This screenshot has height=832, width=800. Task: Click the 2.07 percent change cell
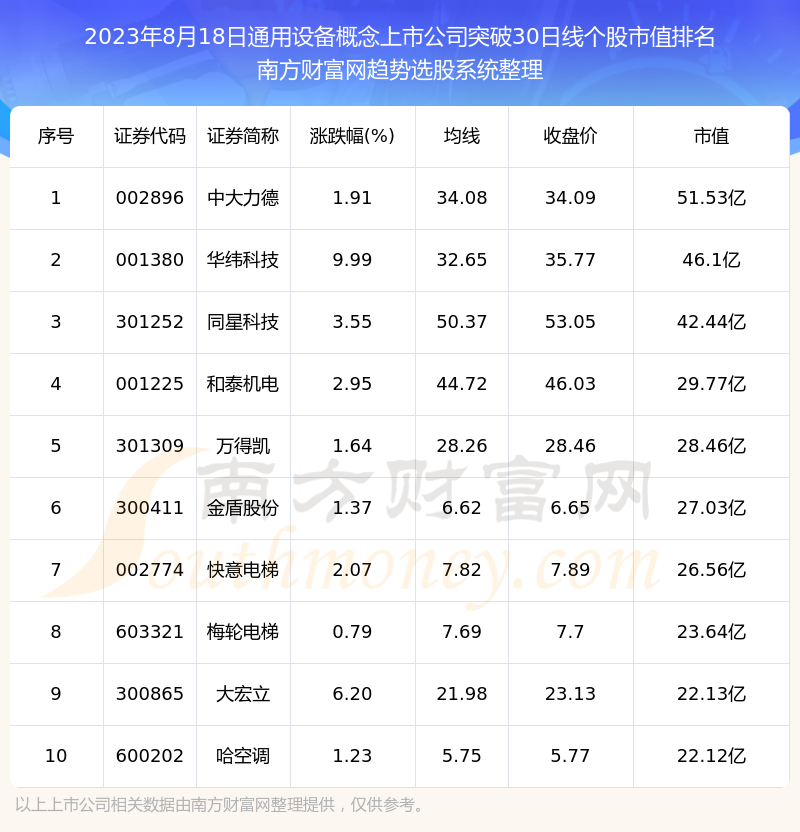[x=352, y=570]
